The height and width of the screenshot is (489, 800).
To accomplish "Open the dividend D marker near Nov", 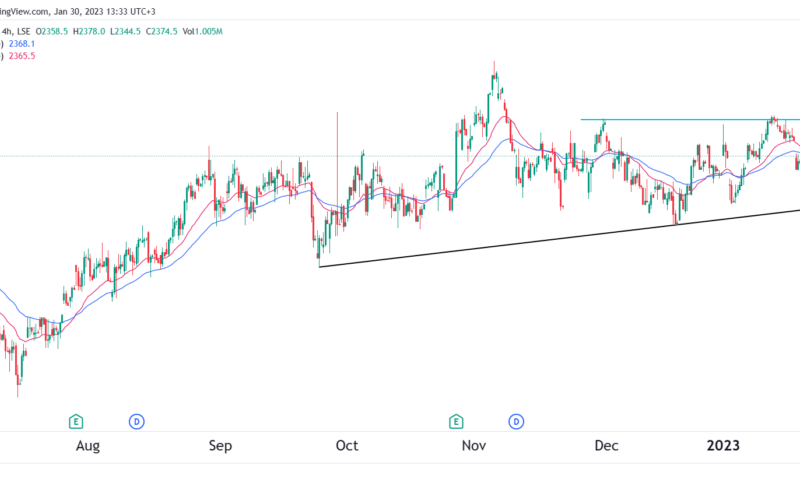I will coord(517,421).
